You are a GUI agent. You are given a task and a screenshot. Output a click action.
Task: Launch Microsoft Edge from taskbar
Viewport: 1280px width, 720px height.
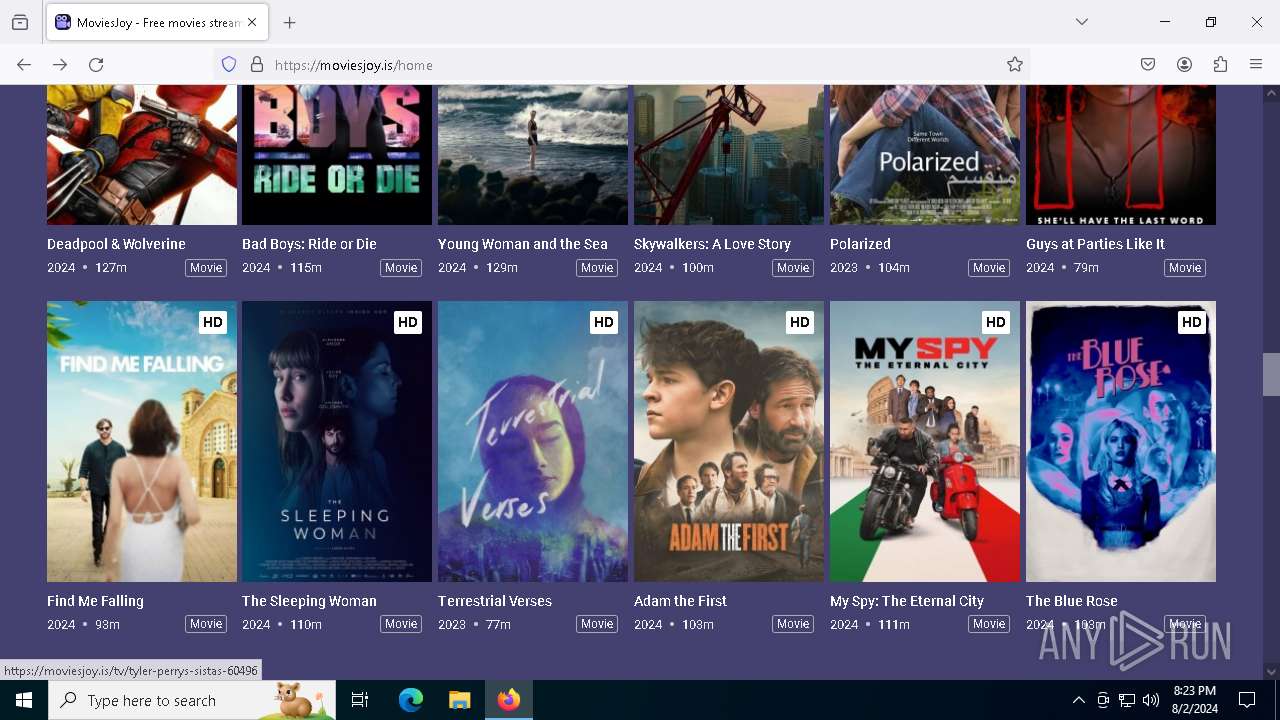pyautogui.click(x=411, y=700)
